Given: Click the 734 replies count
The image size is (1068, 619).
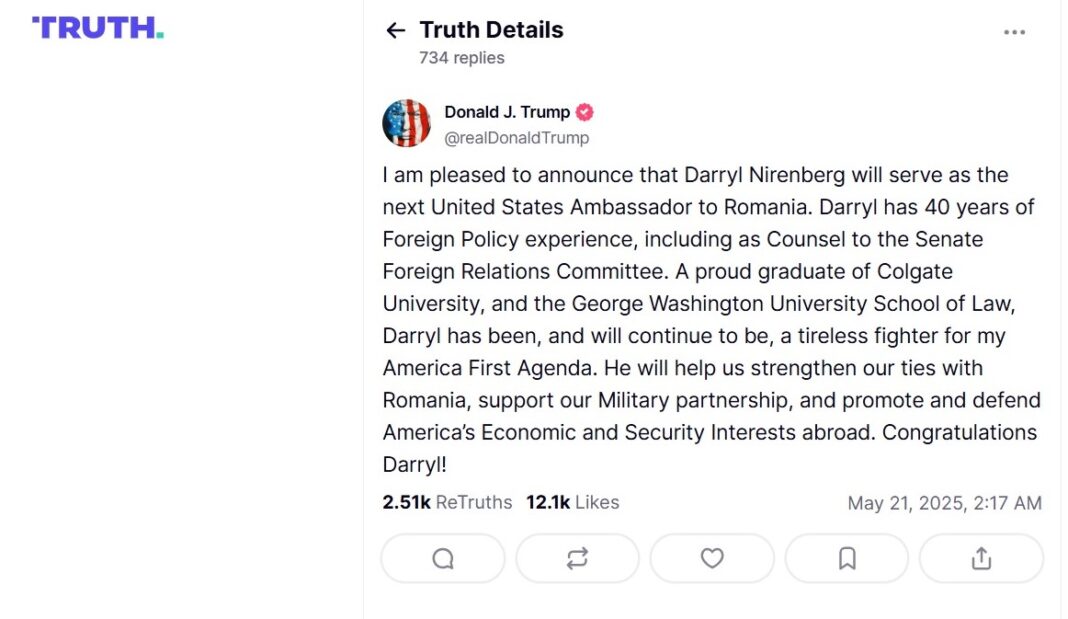Looking at the screenshot, I should (461, 58).
